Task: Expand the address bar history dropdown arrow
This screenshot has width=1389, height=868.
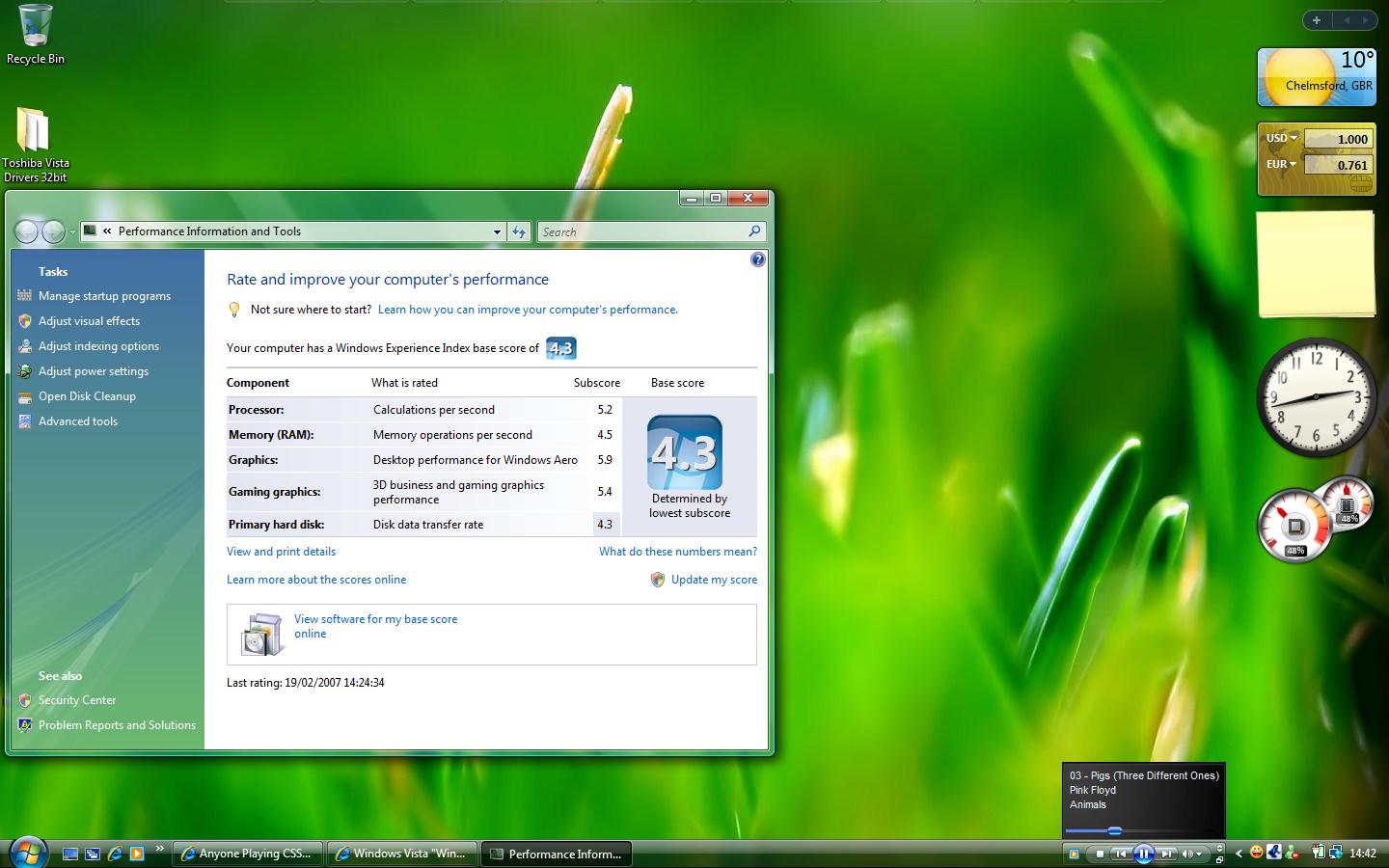Action: 497,231
